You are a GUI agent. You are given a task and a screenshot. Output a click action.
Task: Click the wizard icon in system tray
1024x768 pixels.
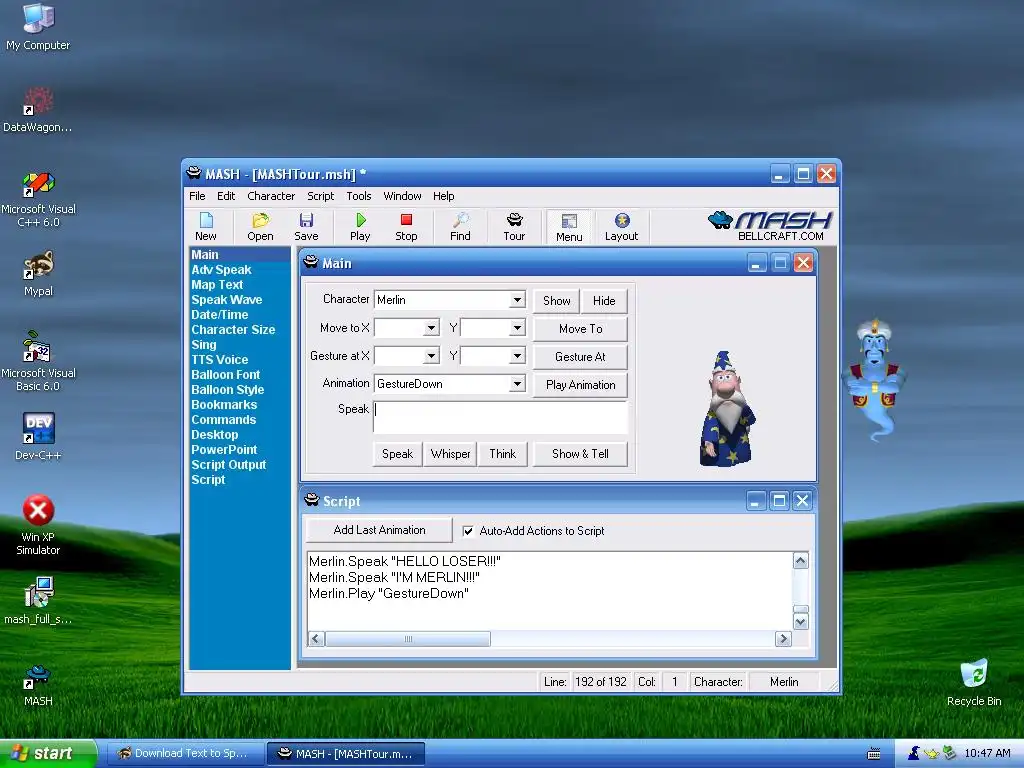click(x=914, y=753)
